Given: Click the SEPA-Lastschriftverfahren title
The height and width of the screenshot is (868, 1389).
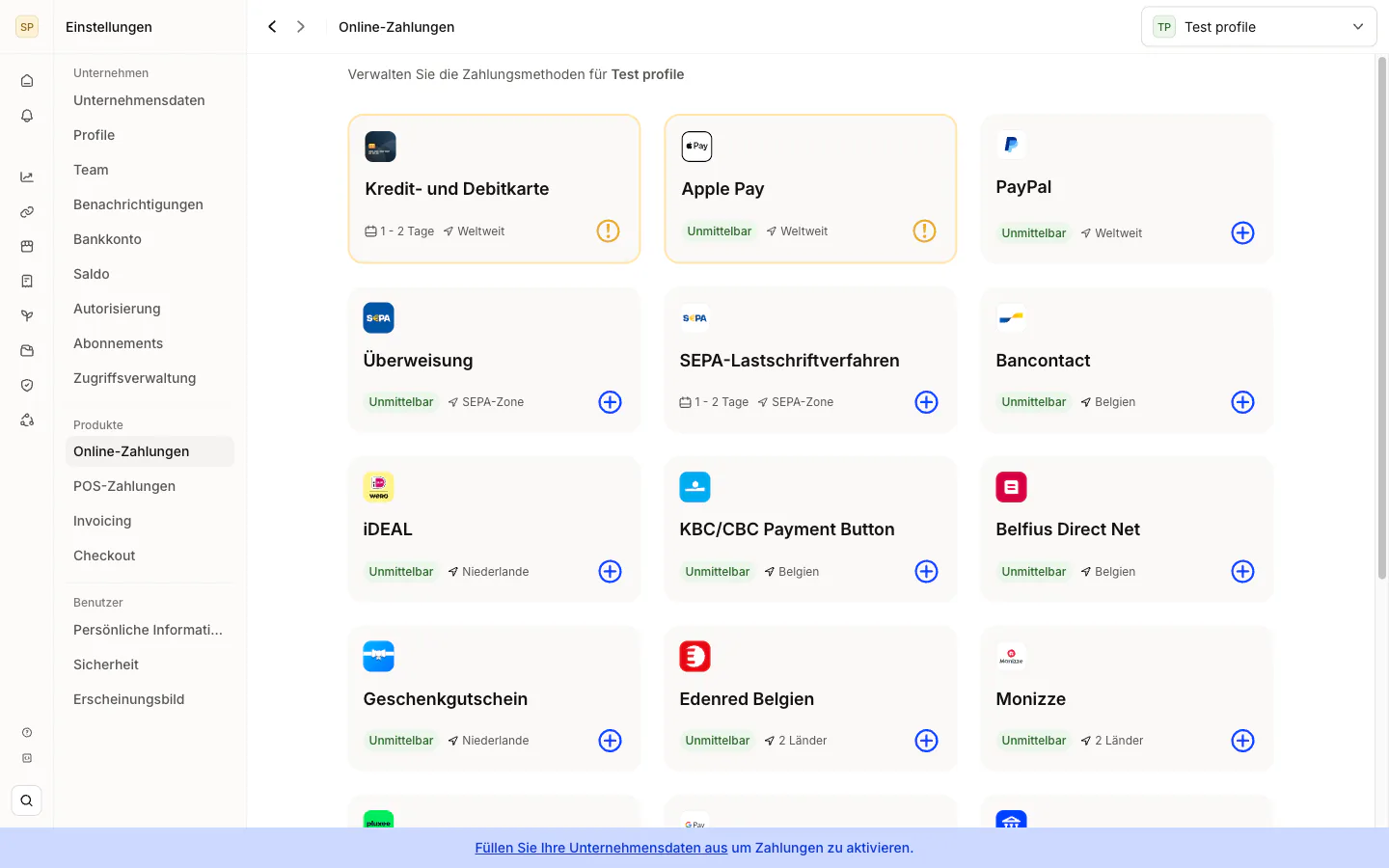Looking at the screenshot, I should pos(789,361).
